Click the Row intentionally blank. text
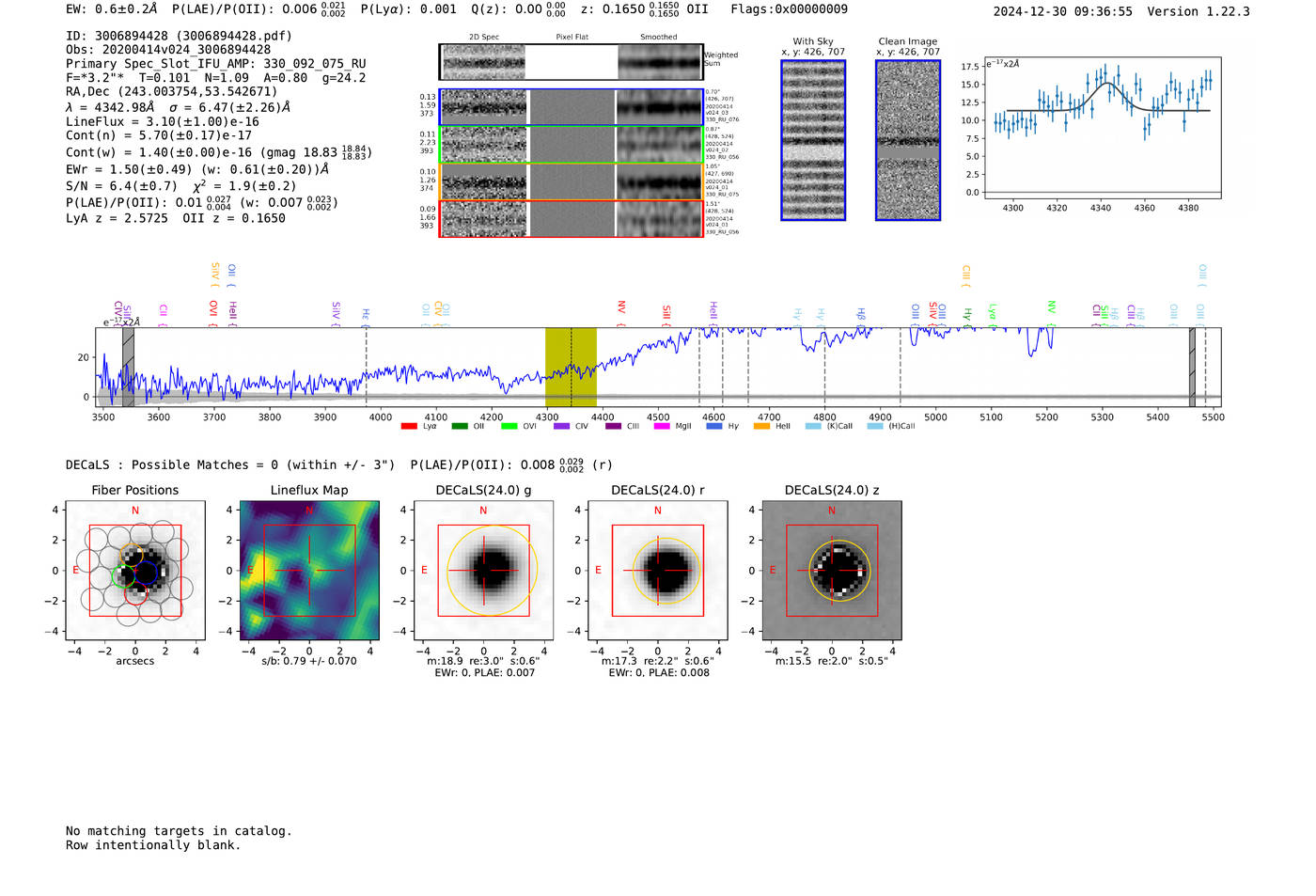The width and height of the screenshot is (1316, 896). coord(153,845)
